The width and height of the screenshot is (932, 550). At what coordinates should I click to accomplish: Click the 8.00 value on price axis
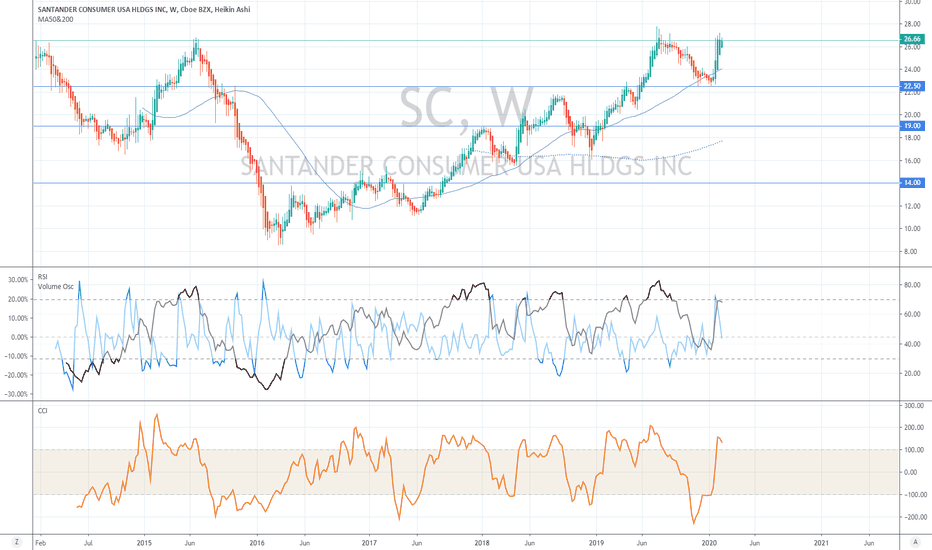tap(911, 252)
